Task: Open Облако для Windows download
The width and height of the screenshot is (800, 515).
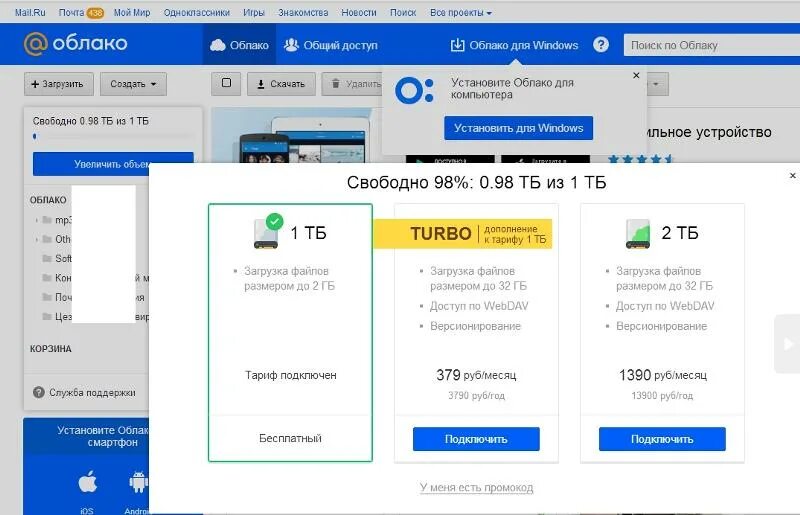Action: [x=514, y=45]
